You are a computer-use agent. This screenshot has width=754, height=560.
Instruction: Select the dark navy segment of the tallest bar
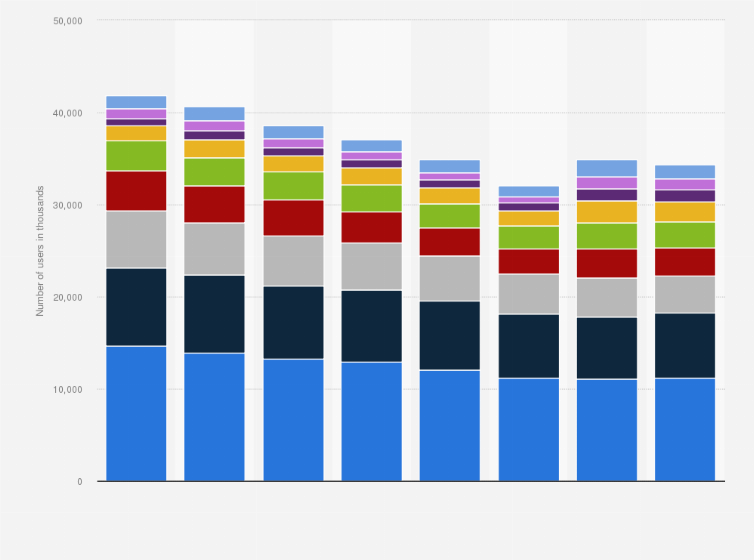[x=136, y=307]
